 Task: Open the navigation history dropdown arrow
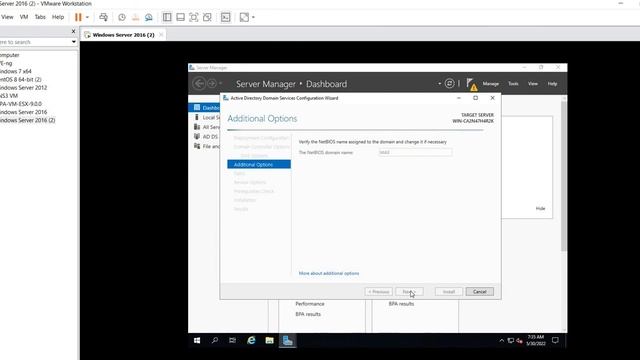click(x=221, y=84)
